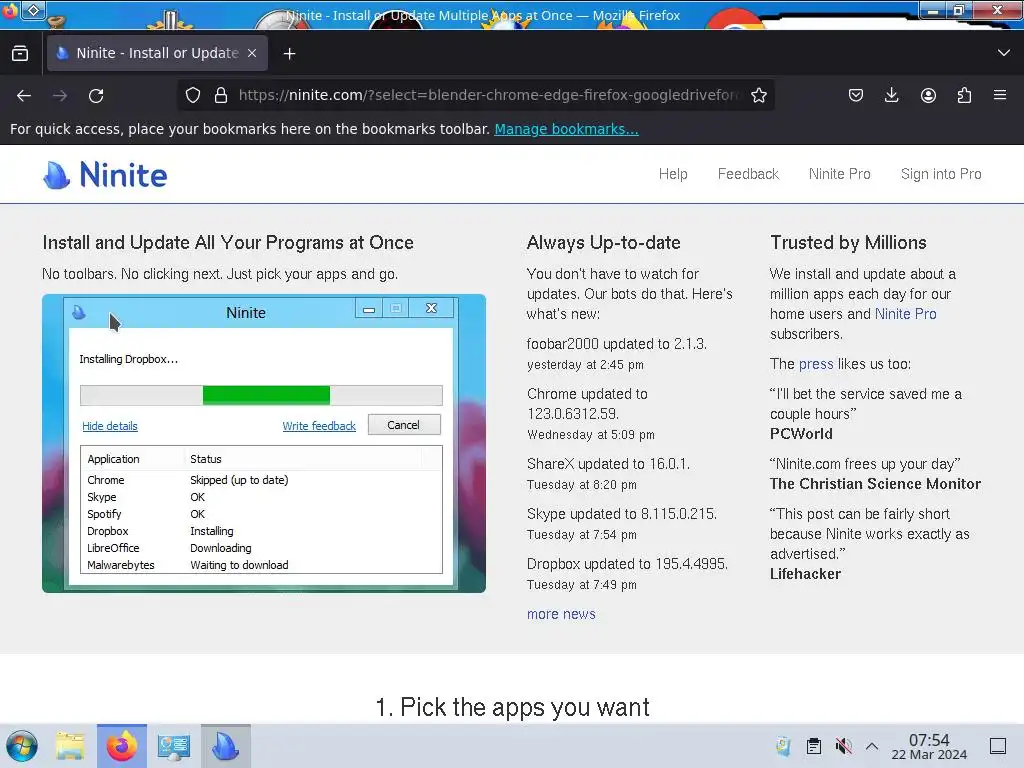Click 'Skype updated to 8.115.0.215.' text
Screen dimensions: 1024x768
pyautogui.click(x=622, y=514)
